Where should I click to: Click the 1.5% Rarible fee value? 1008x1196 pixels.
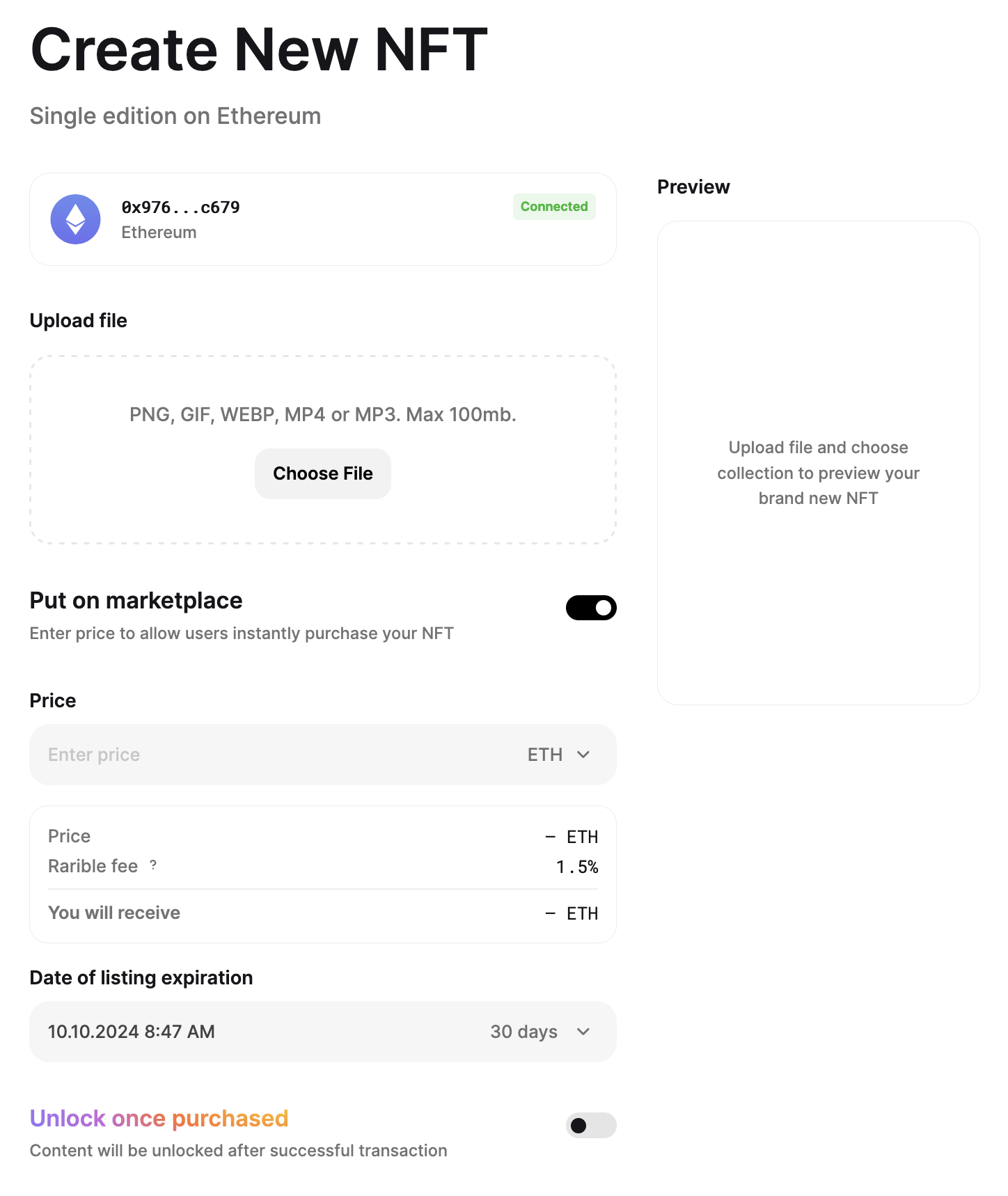click(x=577, y=867)
